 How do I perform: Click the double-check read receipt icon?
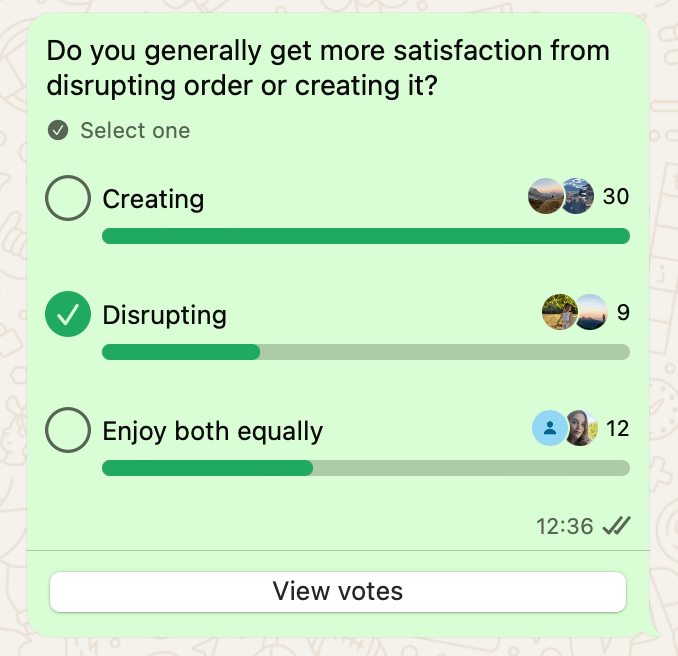pos(616,526)
